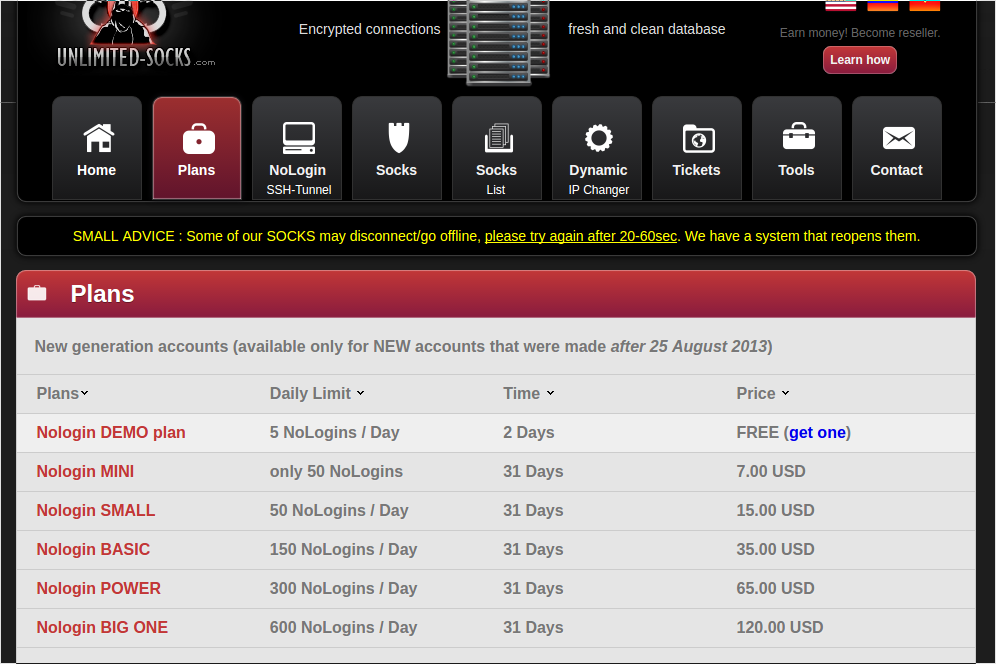Click the Plans section heading

102,294
